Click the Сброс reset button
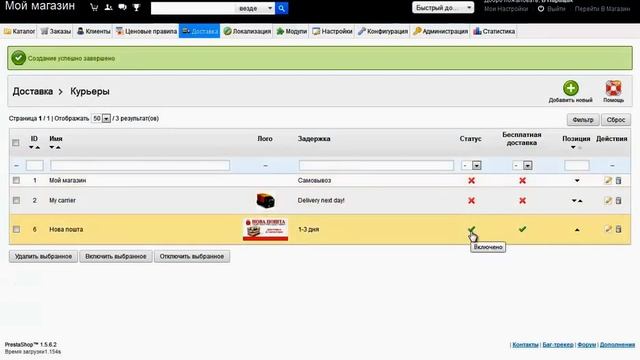 click(616, 120)
